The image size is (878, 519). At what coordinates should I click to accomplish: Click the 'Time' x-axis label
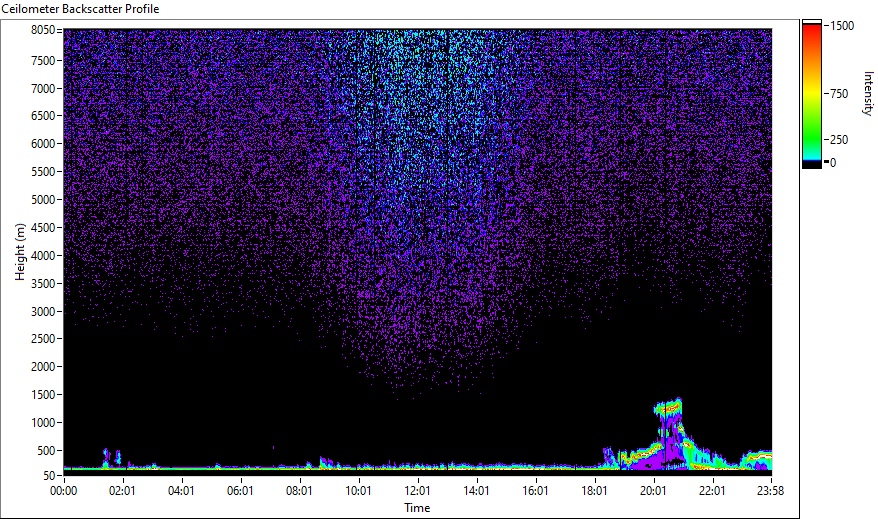click(417, 508)
